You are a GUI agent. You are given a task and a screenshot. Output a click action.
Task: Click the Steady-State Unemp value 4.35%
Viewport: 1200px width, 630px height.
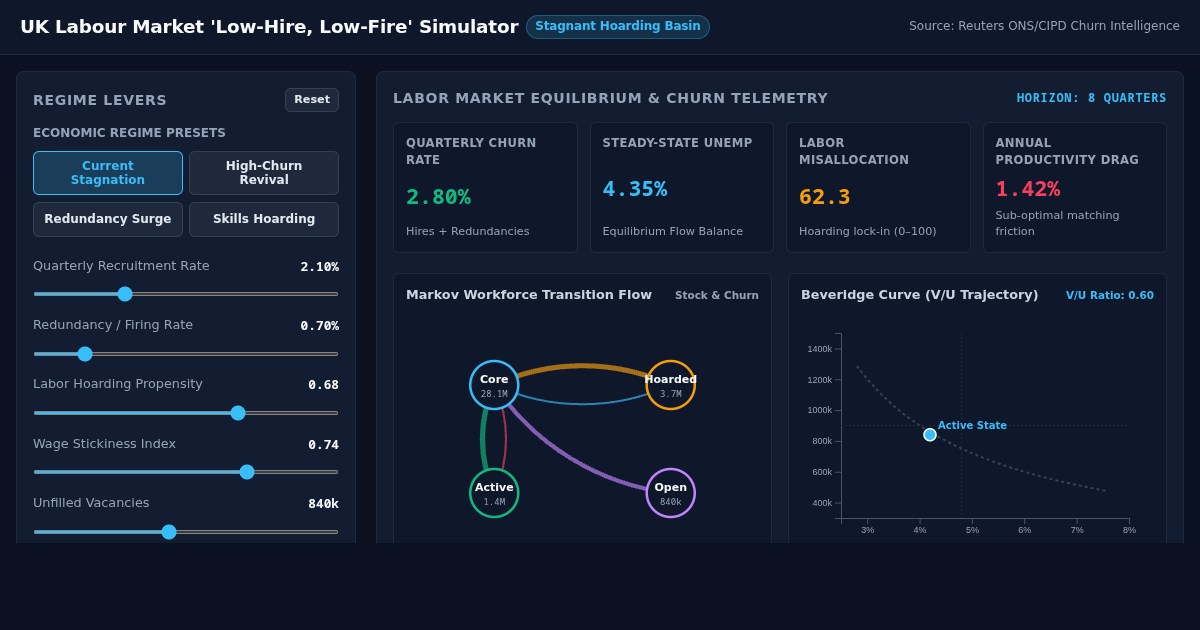[x=635, y=190]
